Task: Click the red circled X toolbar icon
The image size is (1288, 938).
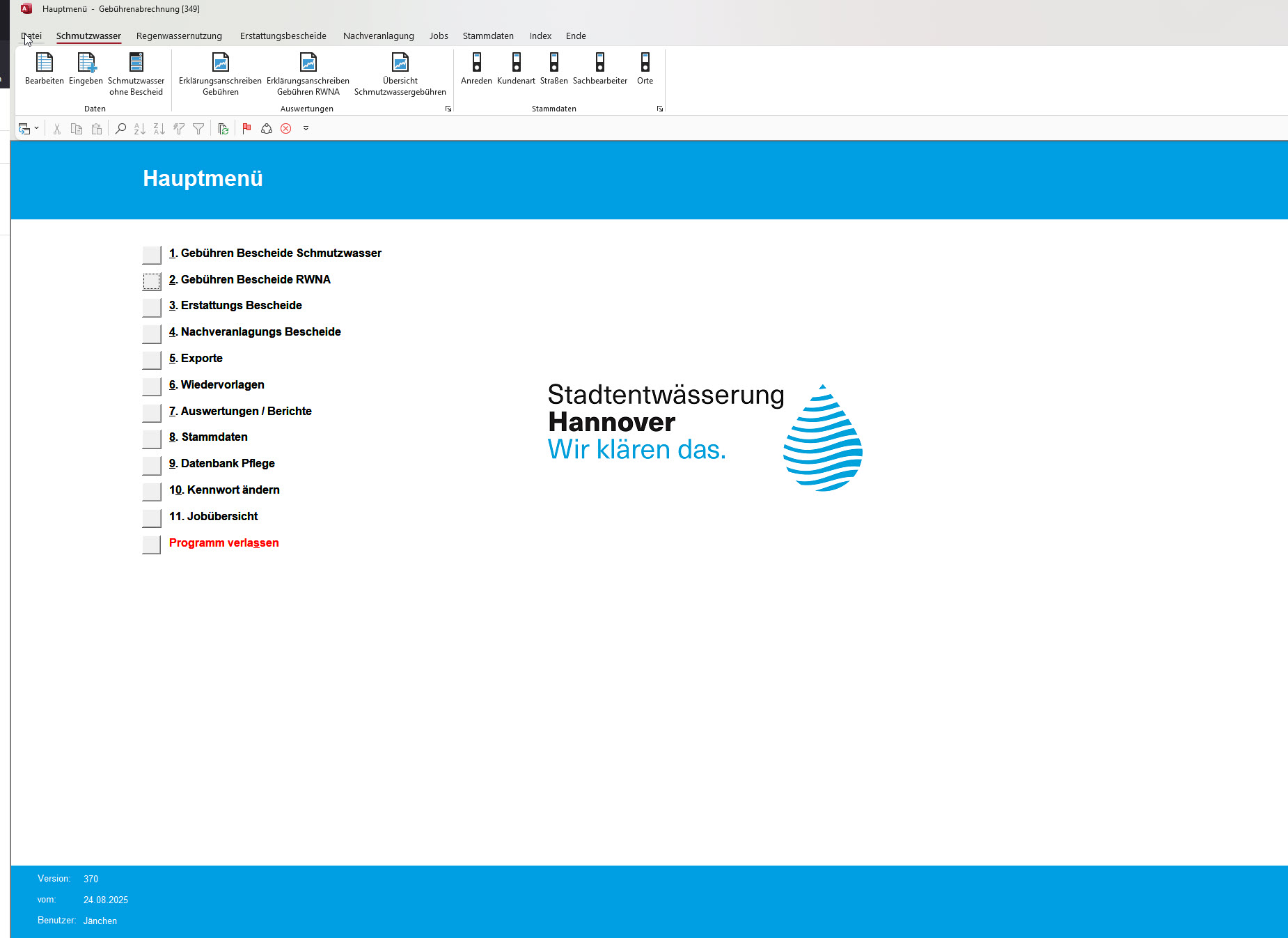Action: (x=285, y=129)
